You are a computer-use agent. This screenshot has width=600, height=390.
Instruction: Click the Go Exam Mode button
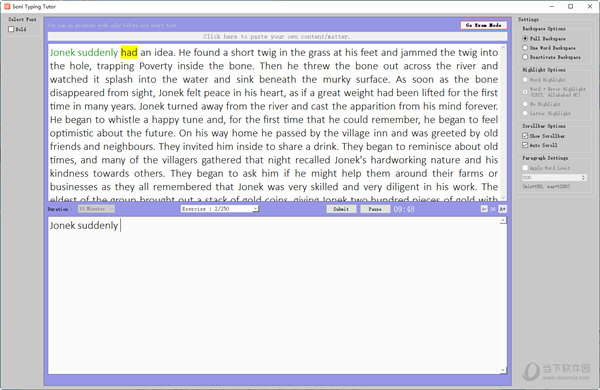(x=484, y=25)
